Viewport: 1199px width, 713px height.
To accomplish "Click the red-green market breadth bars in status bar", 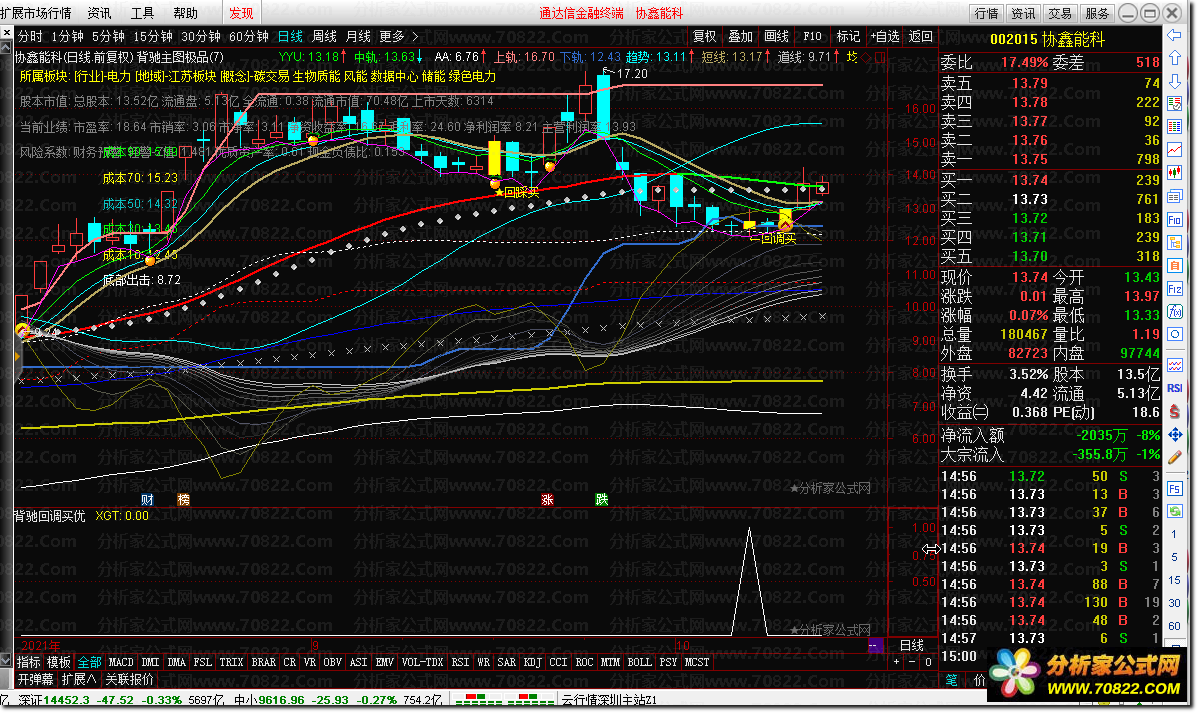I will tap(505, 699).
